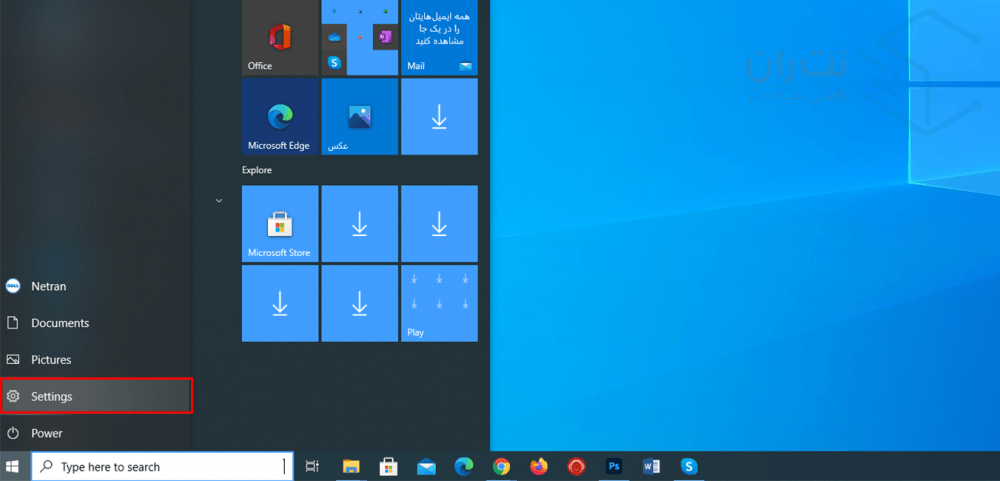Open the Office tile
Screen dimensions: 1000x481
coord(280,37)
